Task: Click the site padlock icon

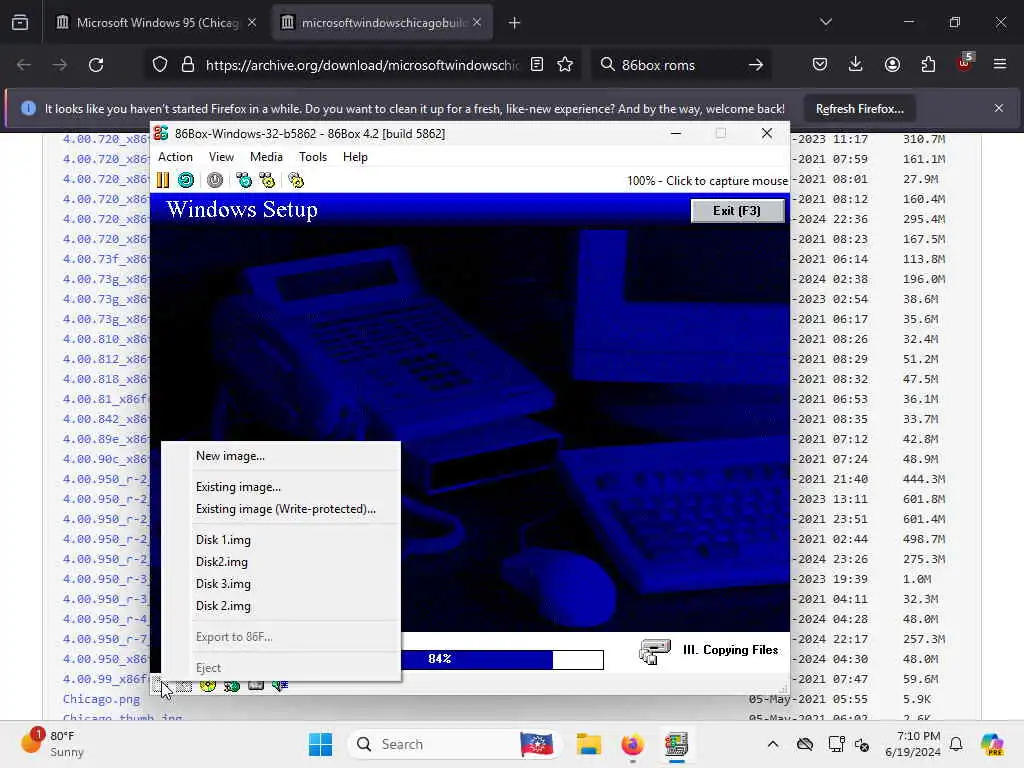Action: pos(188,65)
